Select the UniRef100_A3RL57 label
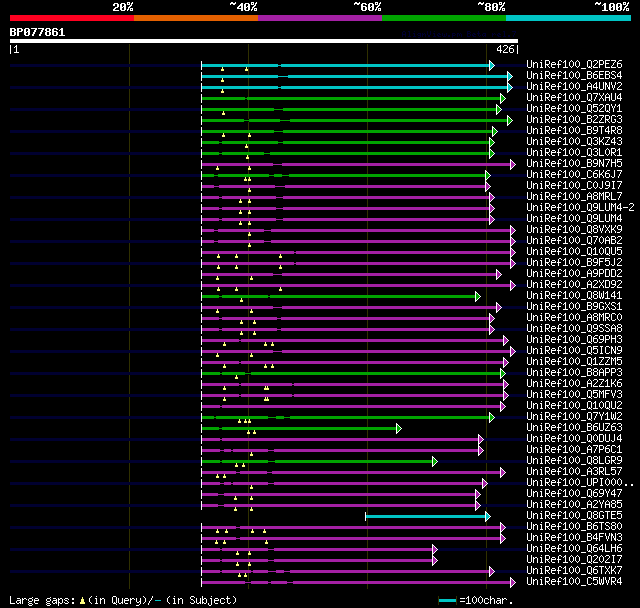This screenshot has height=608, width=640. click(574, 472)
